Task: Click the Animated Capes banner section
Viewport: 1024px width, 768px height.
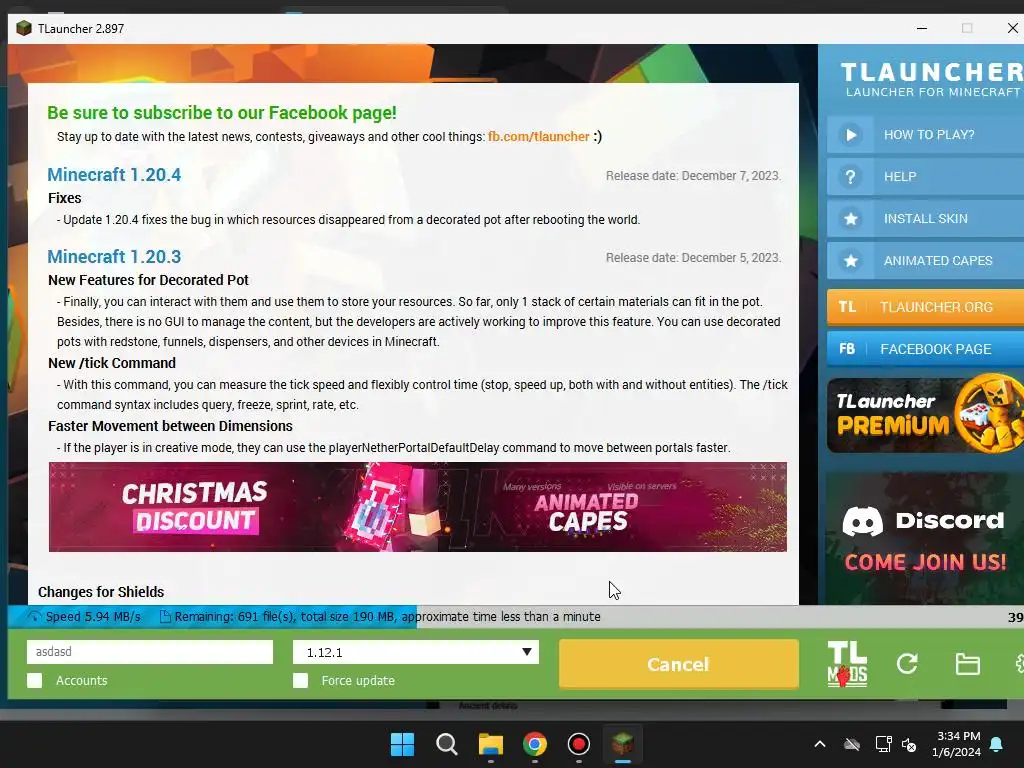Action: pyautogui.click(x=588, y=508)
